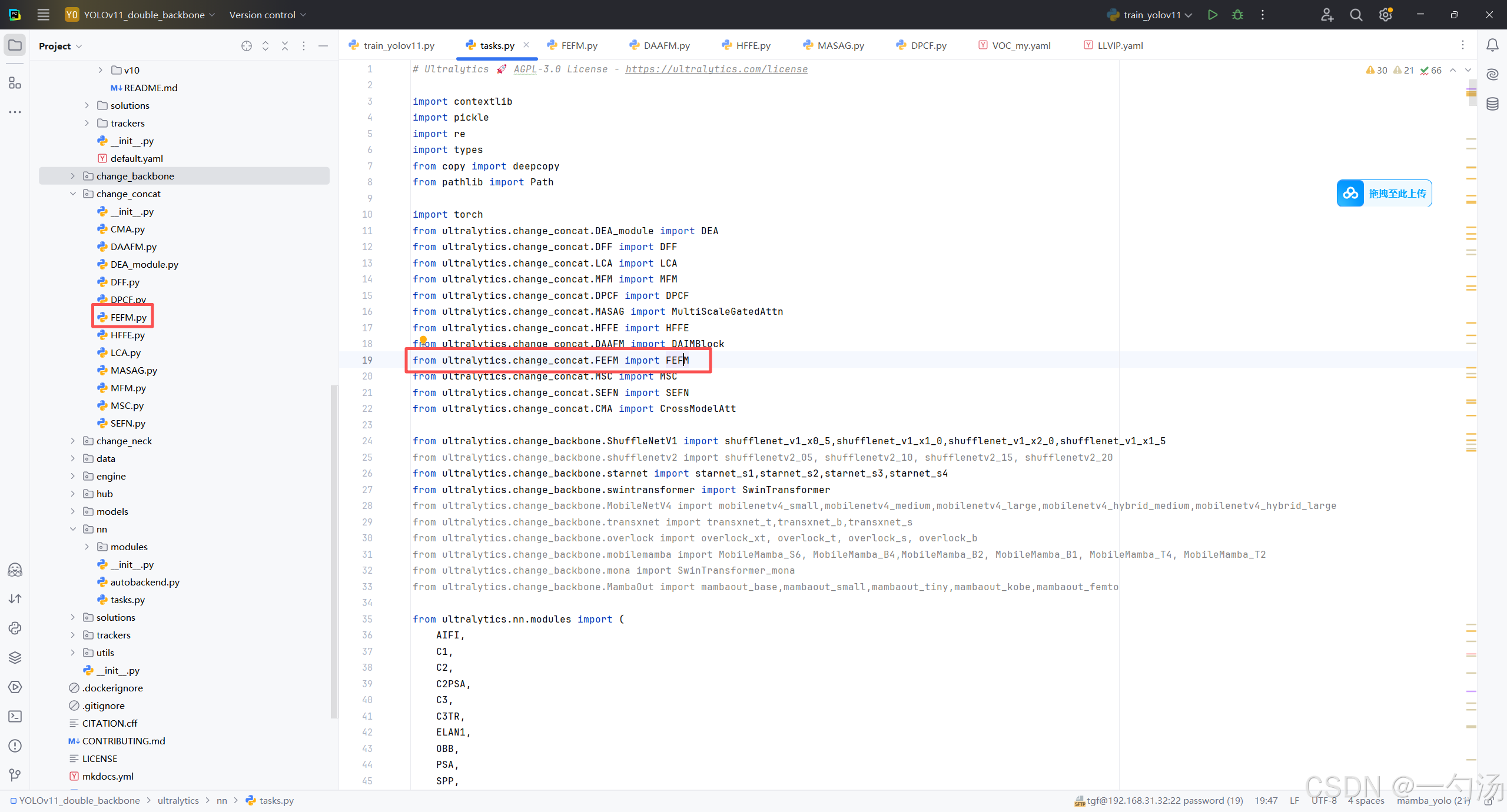
Task: Open the Structure tool window
Action: pyautogui.click(x=15, y=83)
